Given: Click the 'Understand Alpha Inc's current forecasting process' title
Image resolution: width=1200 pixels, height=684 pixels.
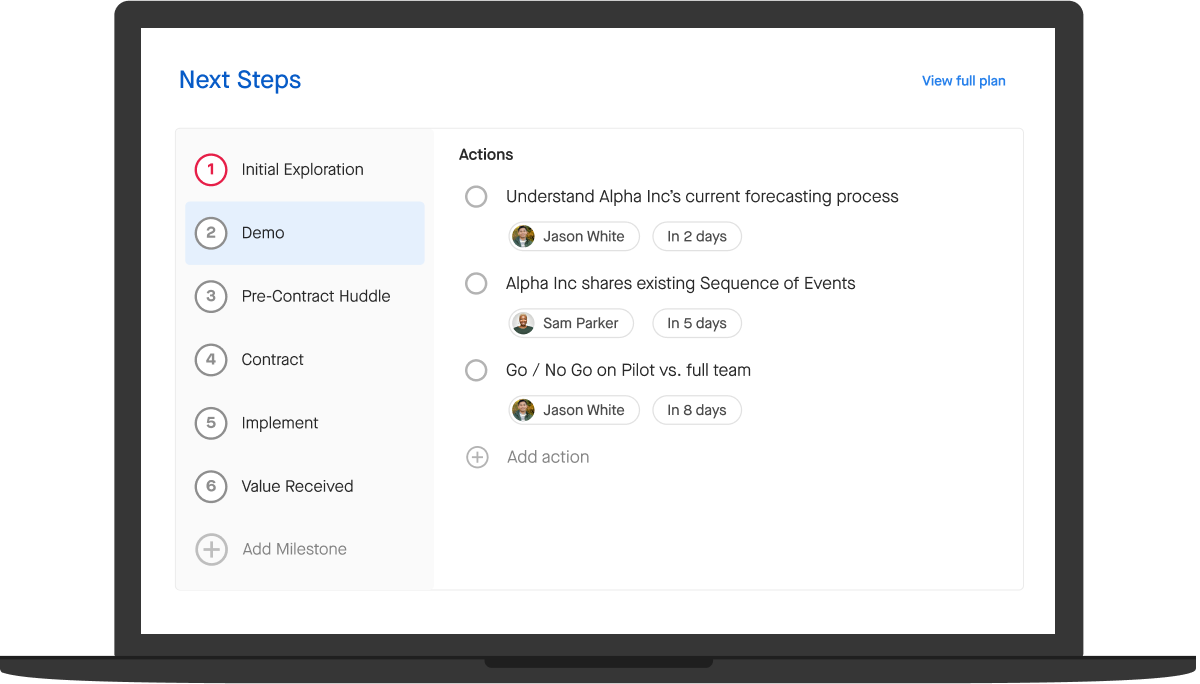Looking at the screenshot, I should (702, 197).
